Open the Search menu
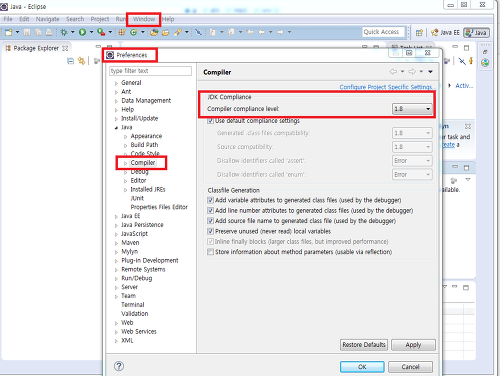 click(x=75, y=19)
